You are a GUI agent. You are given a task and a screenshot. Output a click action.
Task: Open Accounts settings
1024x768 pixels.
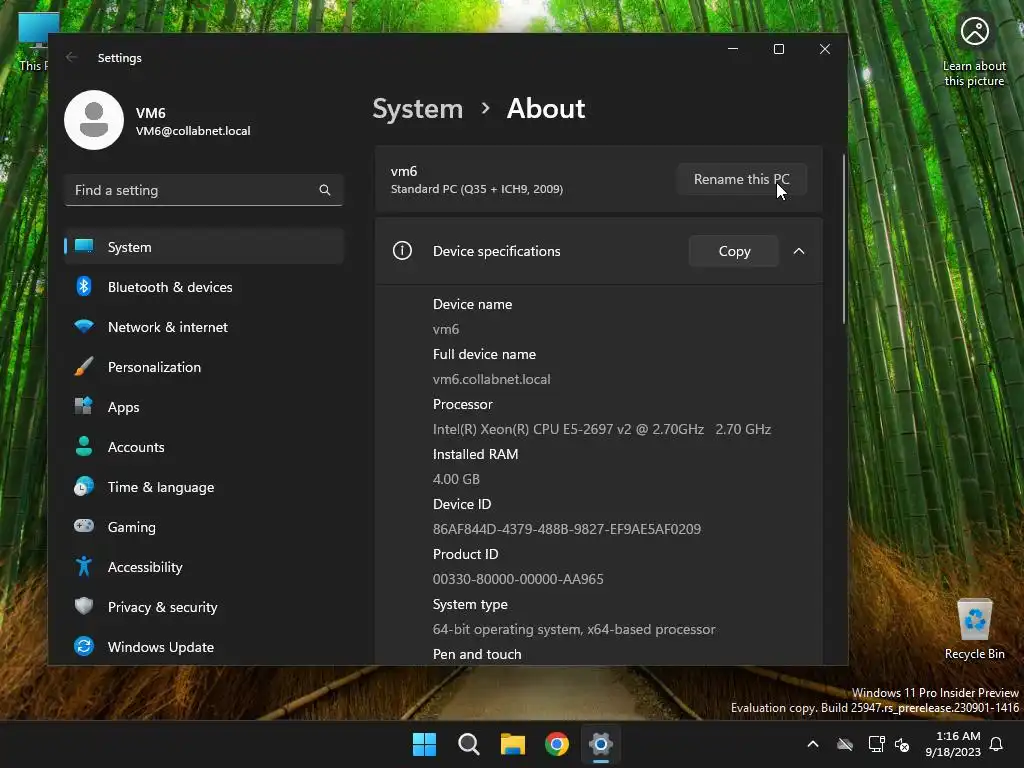click(204, 447)
